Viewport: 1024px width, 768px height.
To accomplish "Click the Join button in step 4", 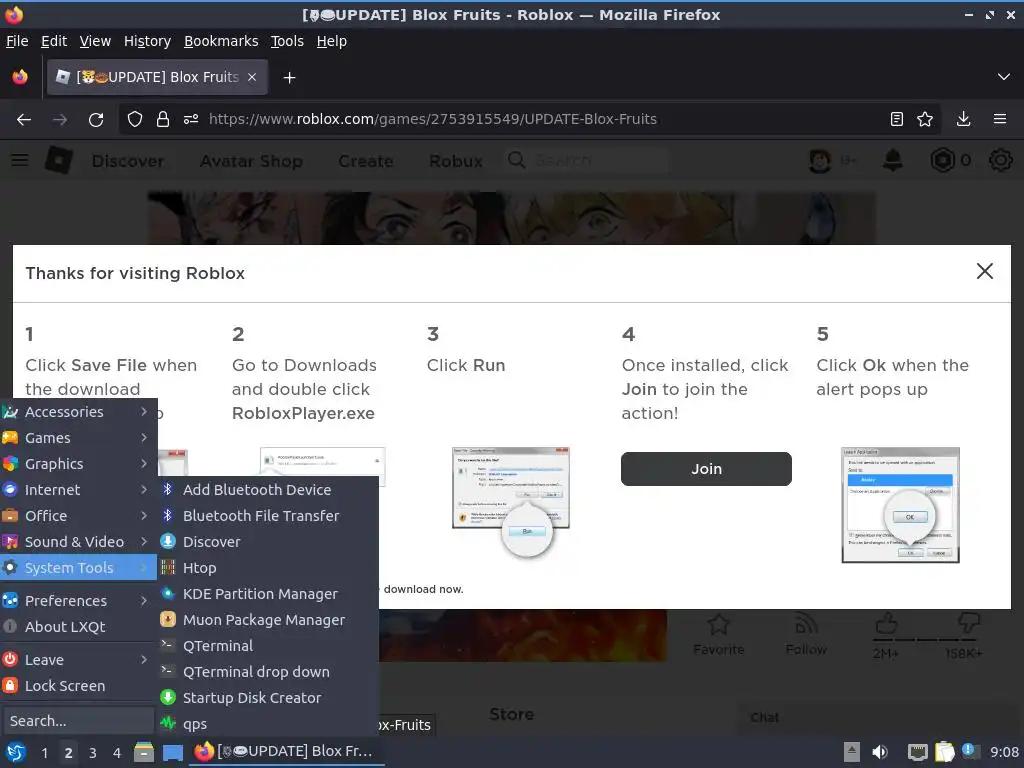I will pos(706,469).
